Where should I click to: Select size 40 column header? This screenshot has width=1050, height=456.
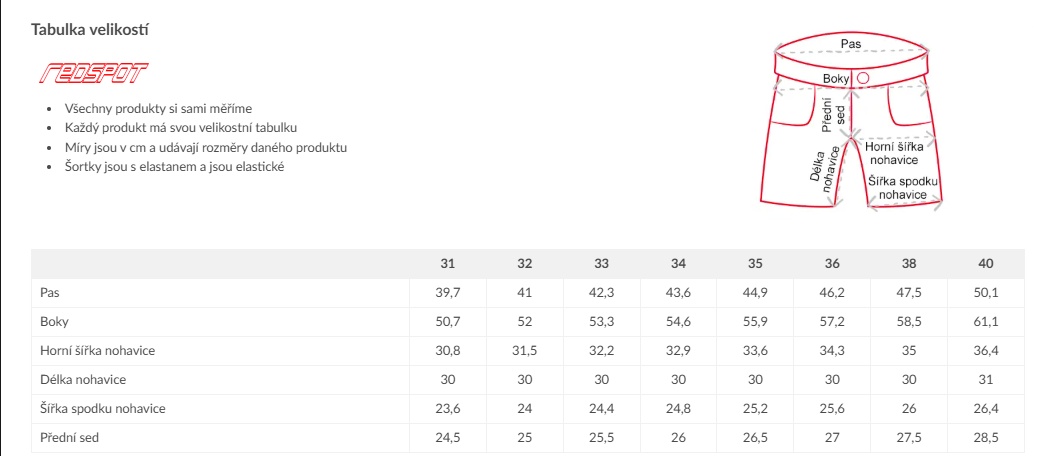point(986,264)
